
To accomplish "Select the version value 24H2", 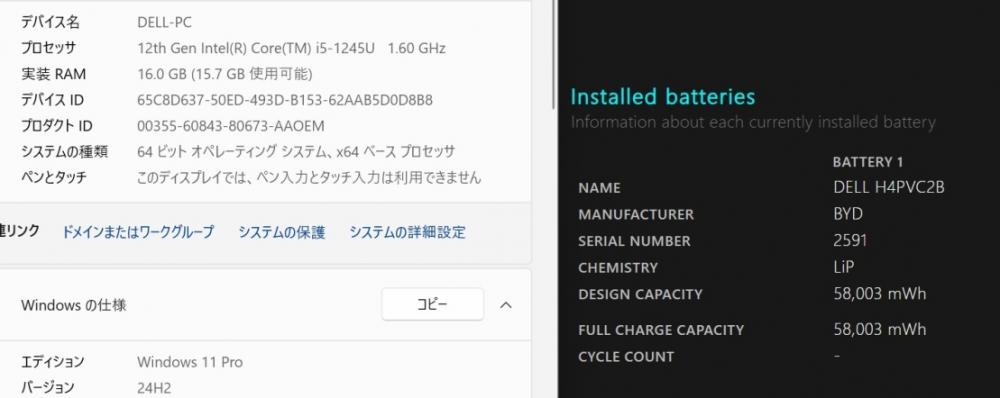I will [x=154, y=388].
